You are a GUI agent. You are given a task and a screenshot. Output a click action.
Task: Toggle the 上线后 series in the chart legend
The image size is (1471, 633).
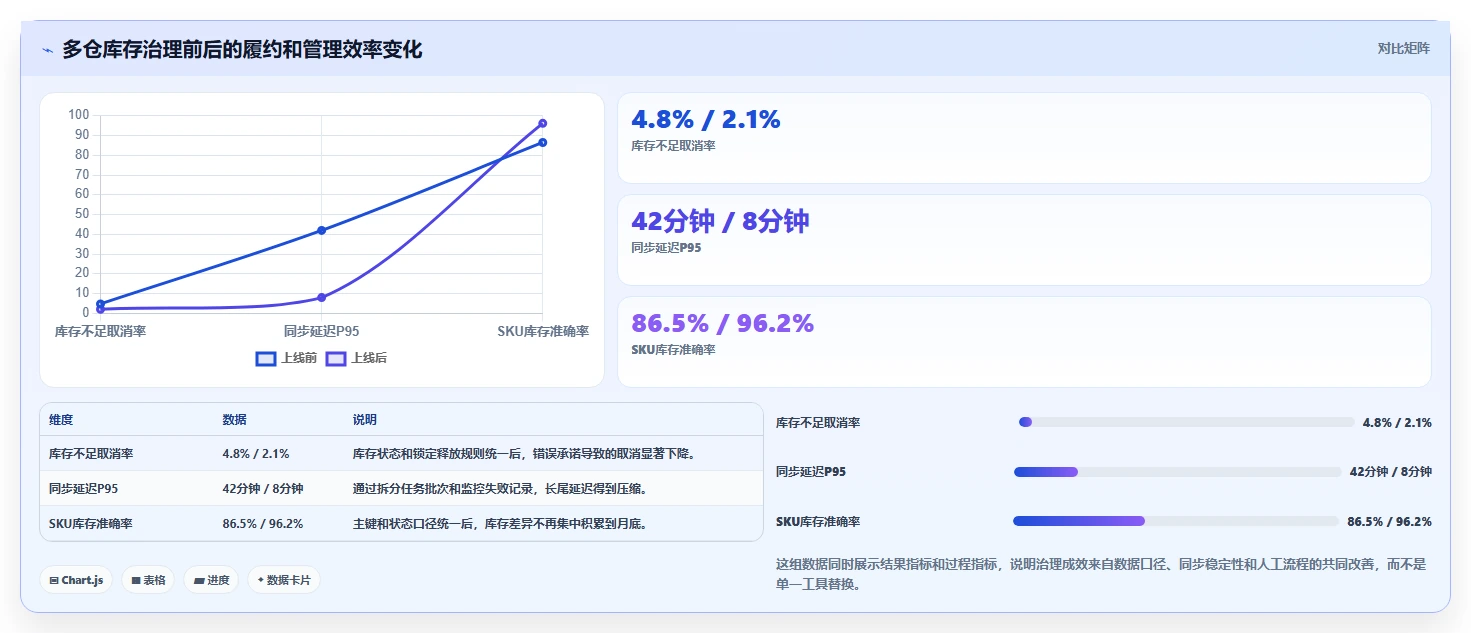pos(356,358)
